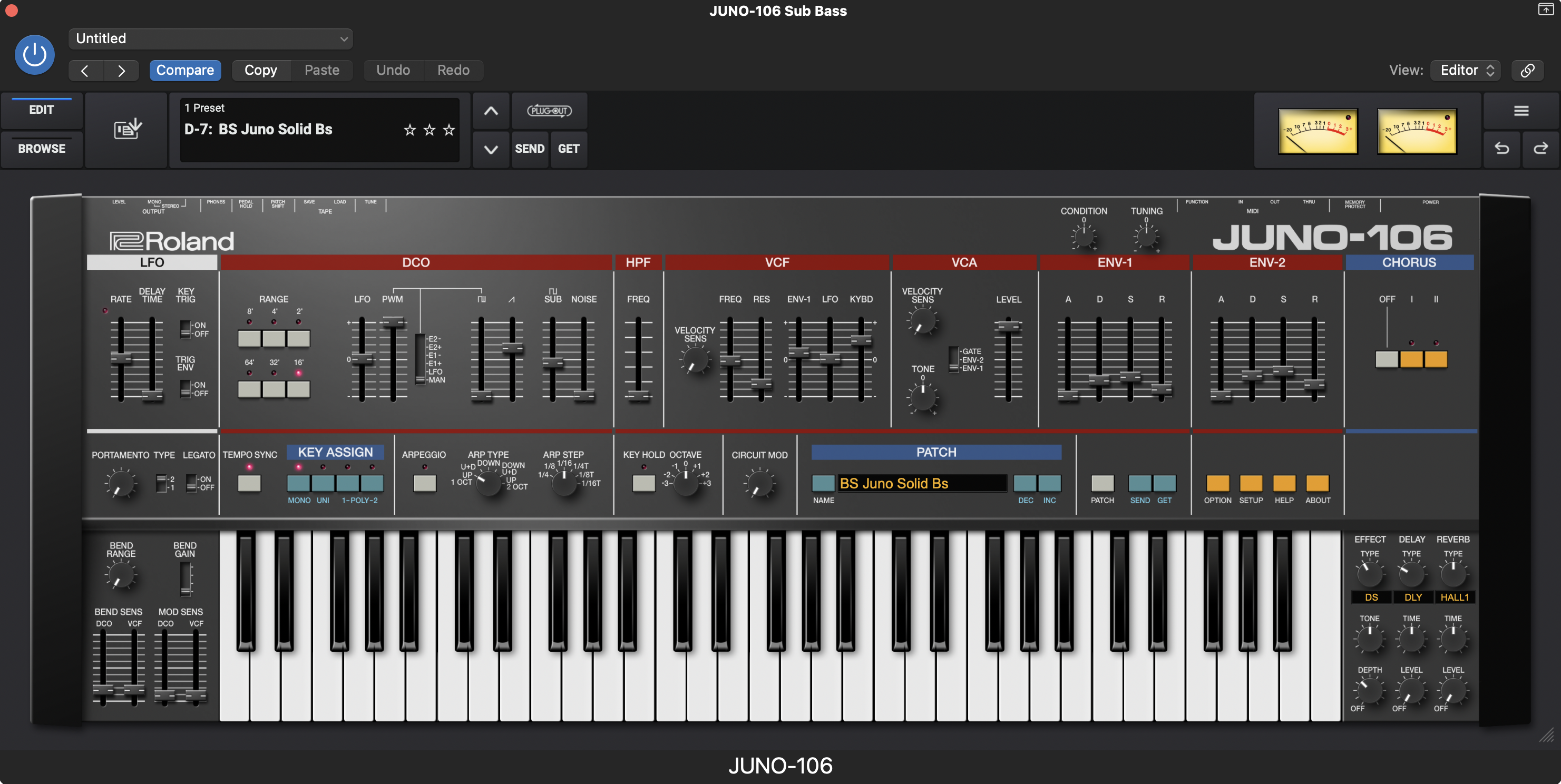The height and width of the screenshot is (784, 1561).
Task: Switch to the EDIT tab
Action: click(42, 110)
